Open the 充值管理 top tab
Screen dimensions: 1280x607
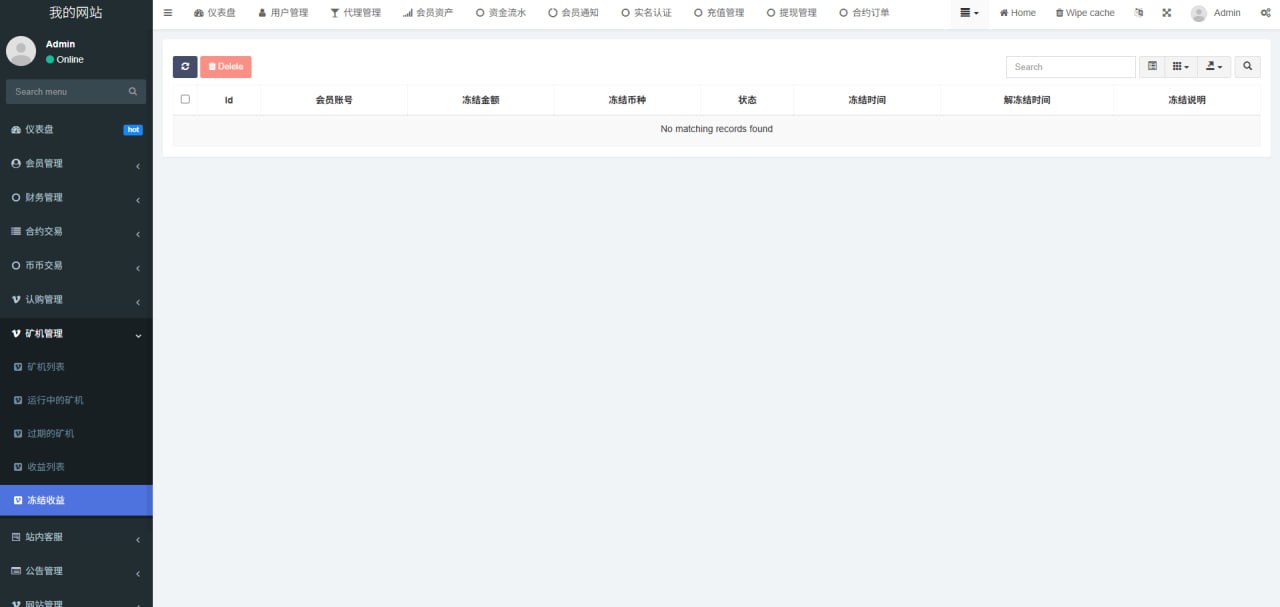pos(719,13)
